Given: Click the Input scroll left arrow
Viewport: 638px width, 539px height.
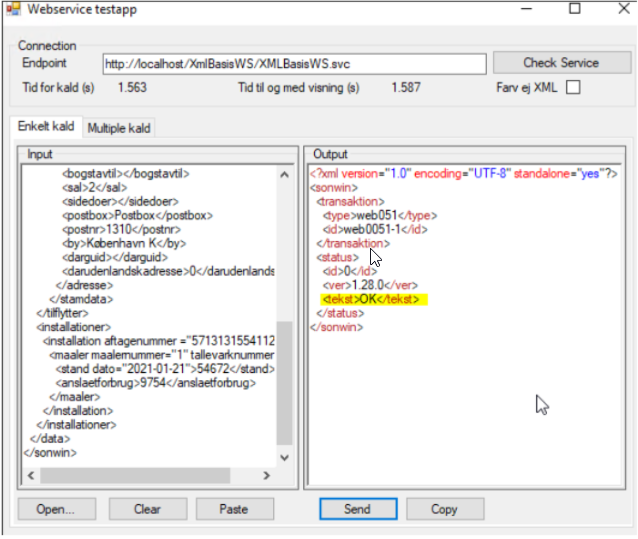Looking at the screenshot, I should (x=31, y=475).
